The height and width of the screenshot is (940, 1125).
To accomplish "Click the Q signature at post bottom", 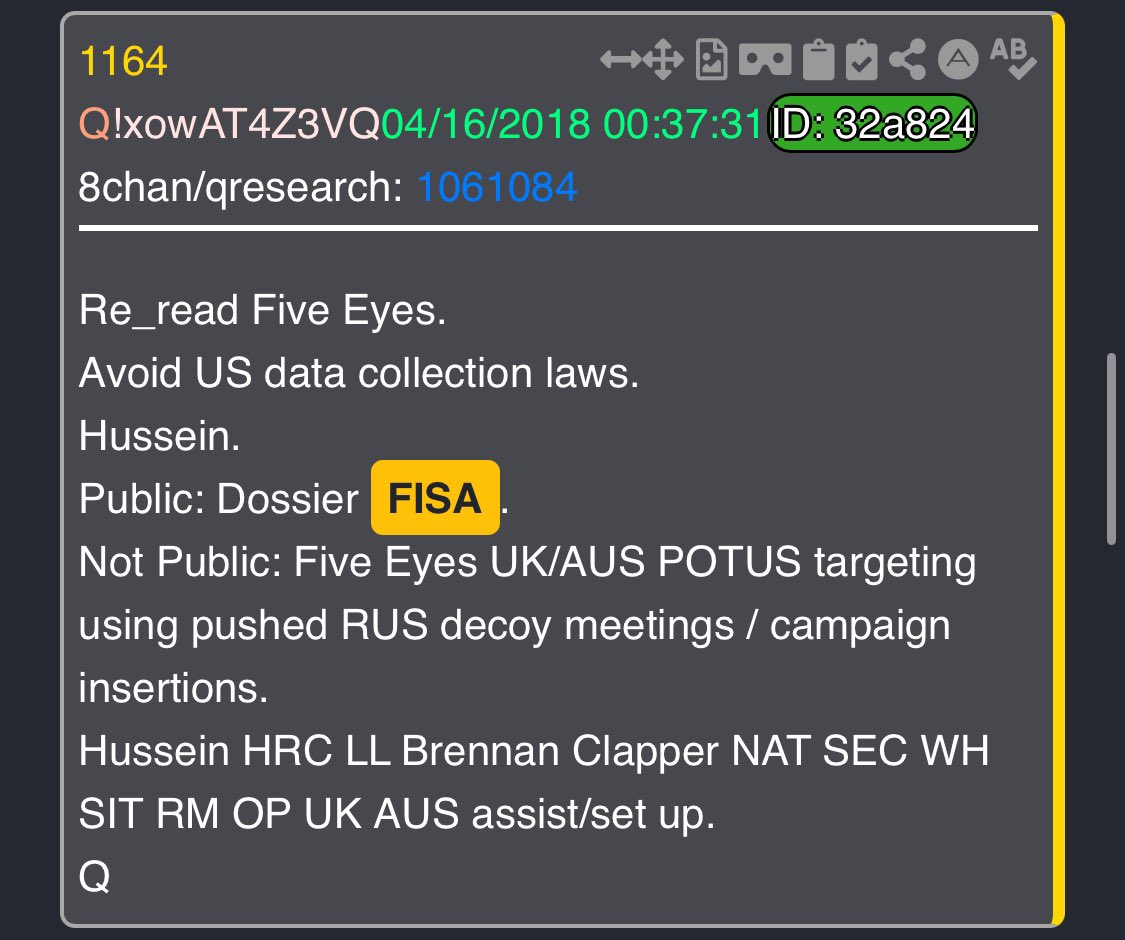I will tap(95, 877).
